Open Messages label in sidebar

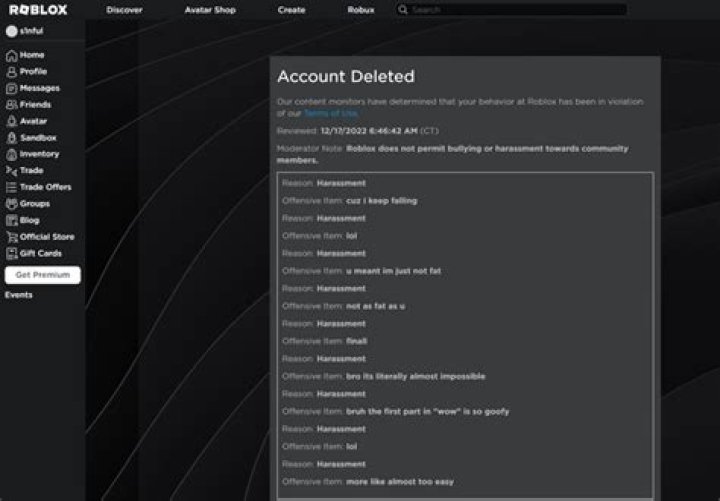point(40,88)
